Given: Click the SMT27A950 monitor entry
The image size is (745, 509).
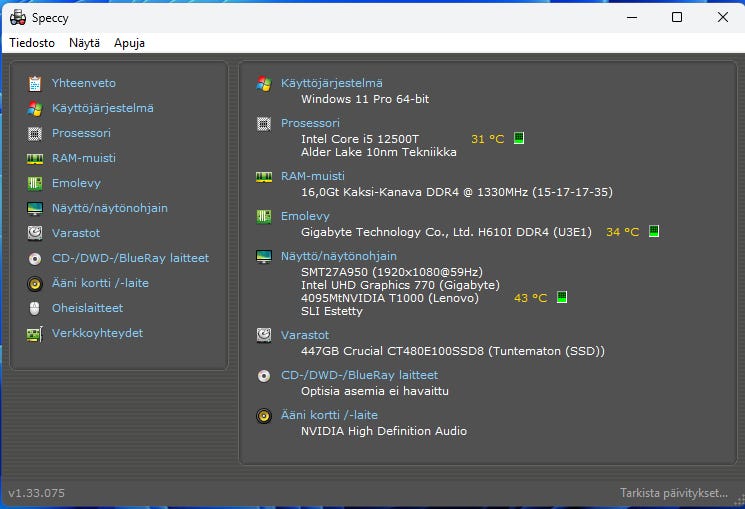Looking at the screenshot, I should [x=392, y=272].
